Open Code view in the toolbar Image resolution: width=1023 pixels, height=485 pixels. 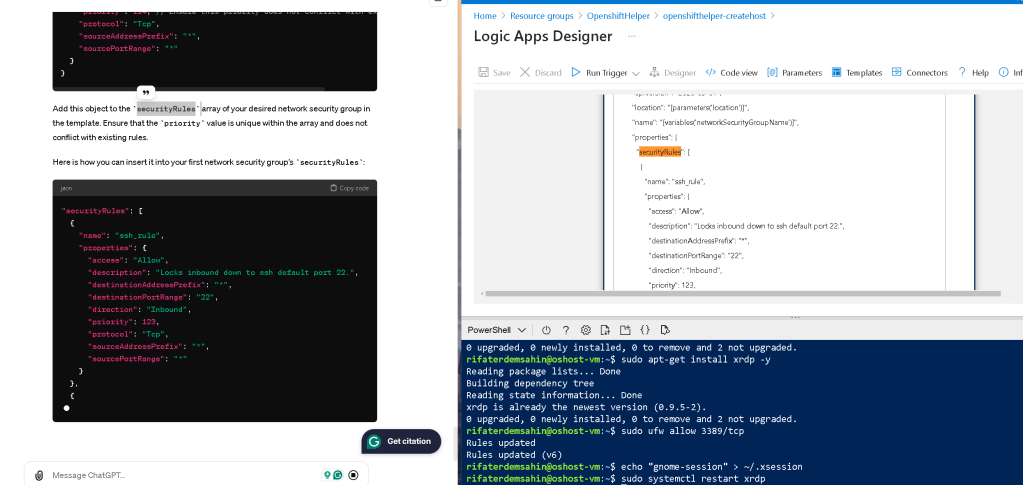point(731,72)
